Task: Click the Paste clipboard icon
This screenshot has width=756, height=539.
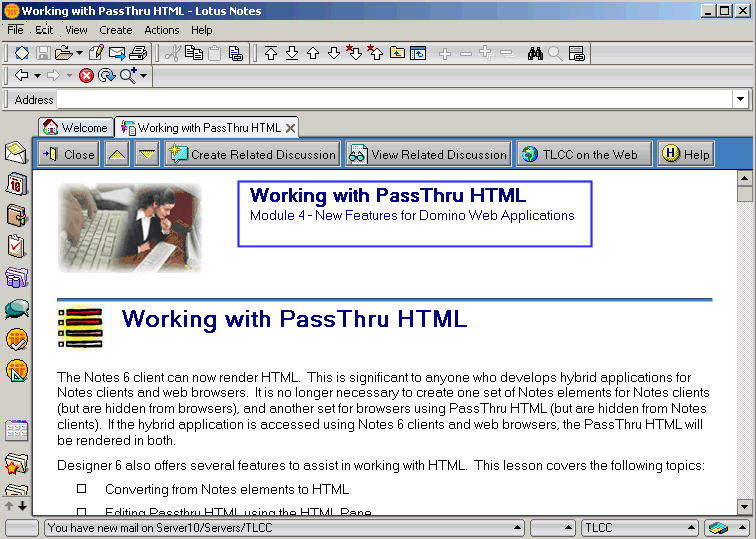Action: pos(215,53)
